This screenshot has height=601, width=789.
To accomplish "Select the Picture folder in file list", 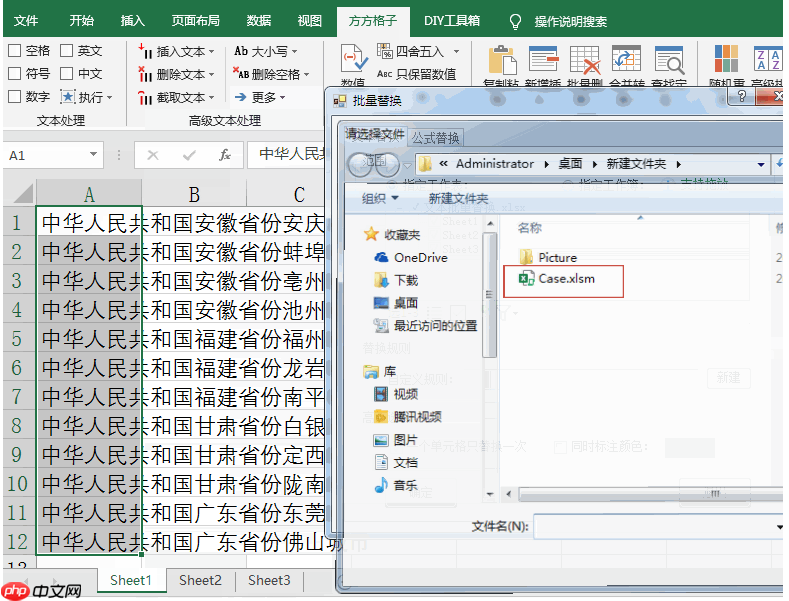I will [x=548, y=258].
